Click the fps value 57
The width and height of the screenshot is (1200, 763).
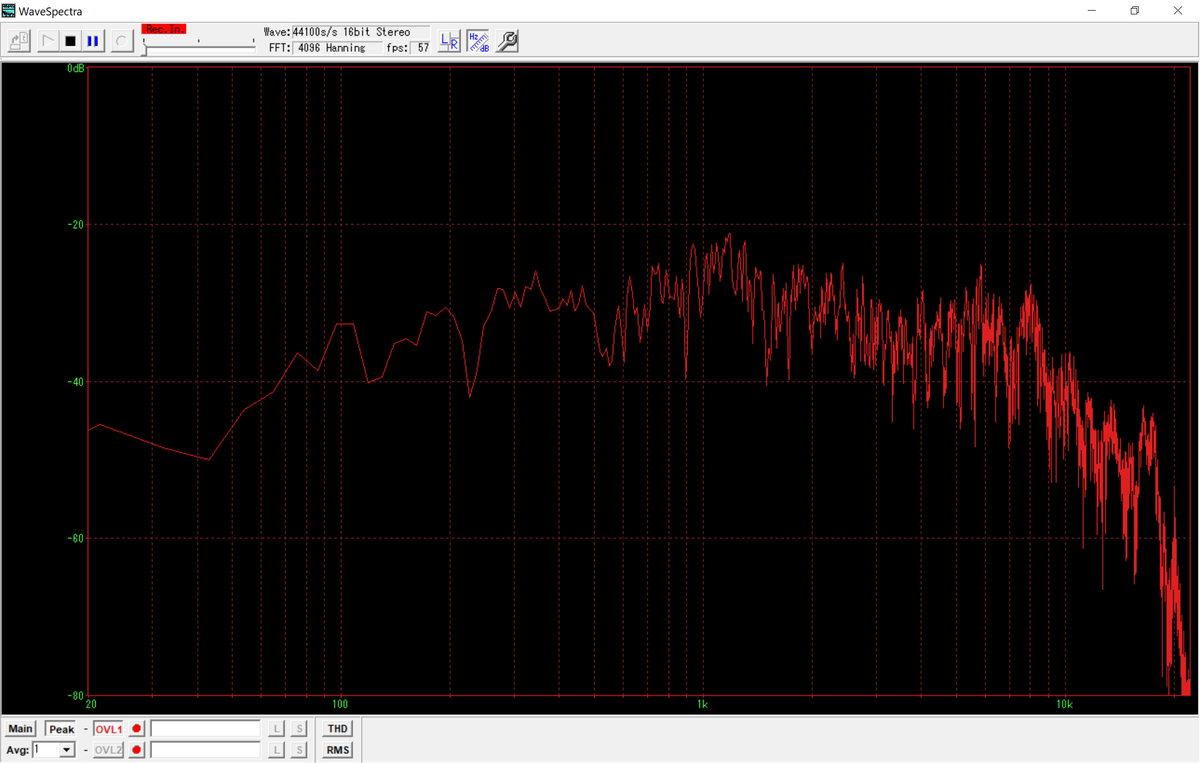point(422,47)
